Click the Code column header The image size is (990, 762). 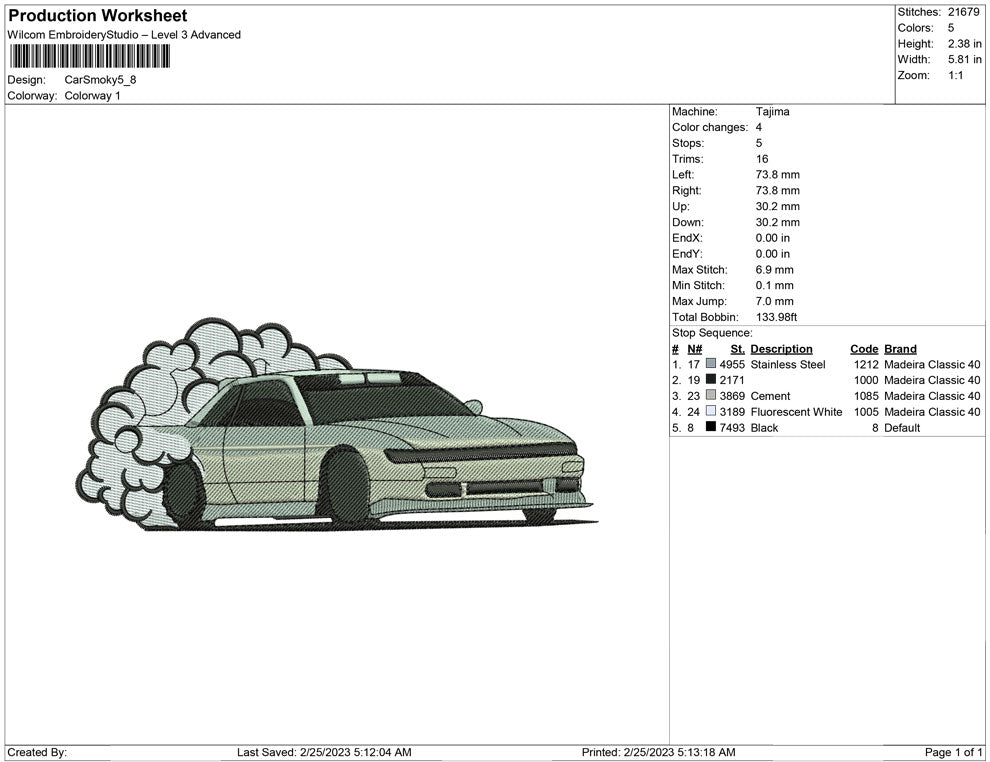click(x=864, y=349)
